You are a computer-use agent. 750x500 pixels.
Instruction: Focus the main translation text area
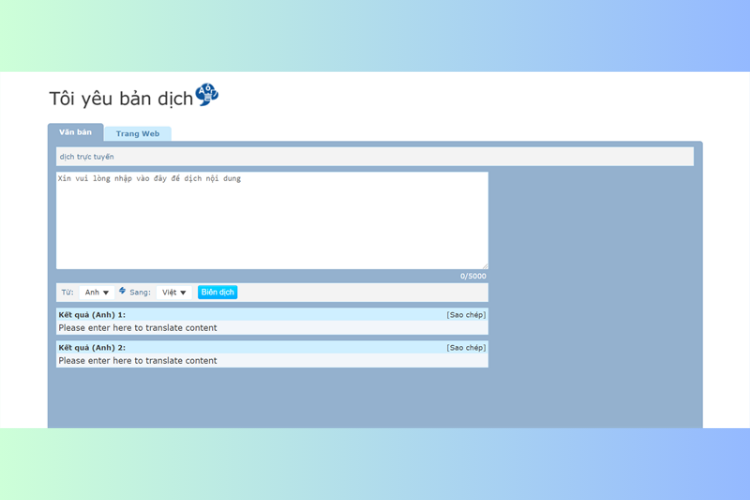point(272,221)
